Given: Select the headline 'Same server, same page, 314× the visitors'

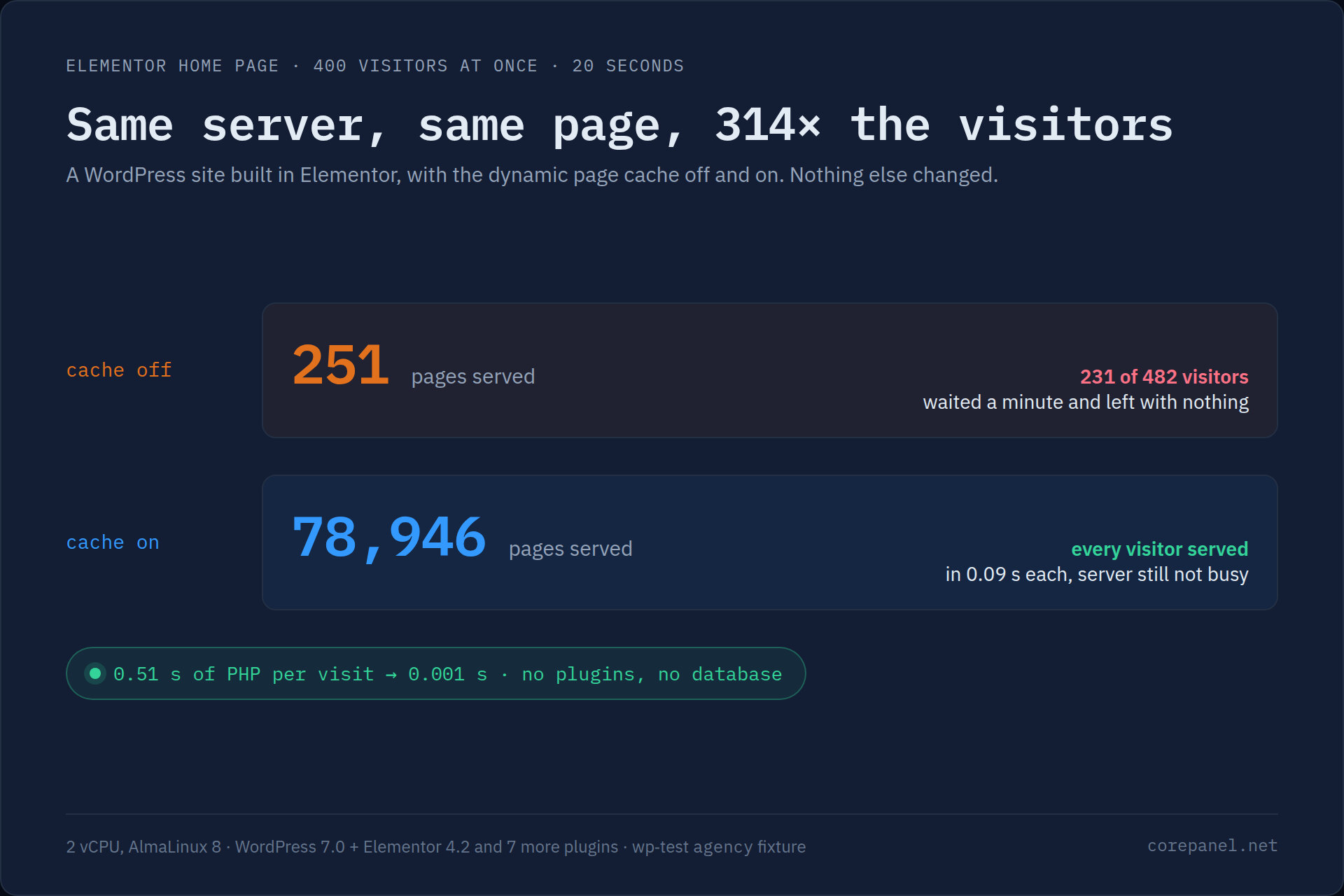Looking at the screenshot, I should (x=619, y=125).
